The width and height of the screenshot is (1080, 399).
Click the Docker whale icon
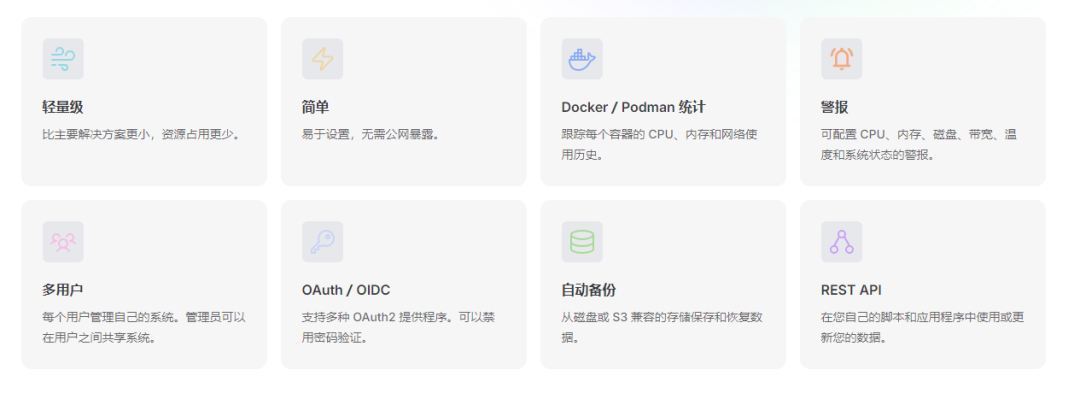[x=582, y=59]
